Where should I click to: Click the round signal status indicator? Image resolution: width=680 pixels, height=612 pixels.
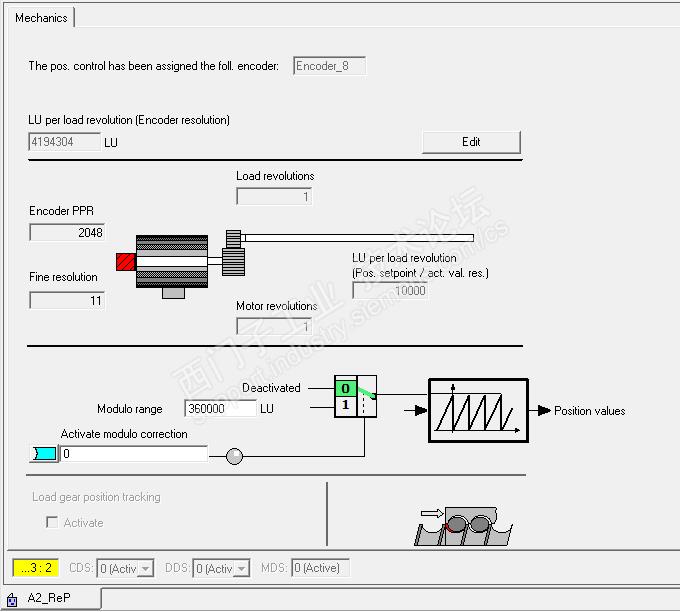point(234,456)
